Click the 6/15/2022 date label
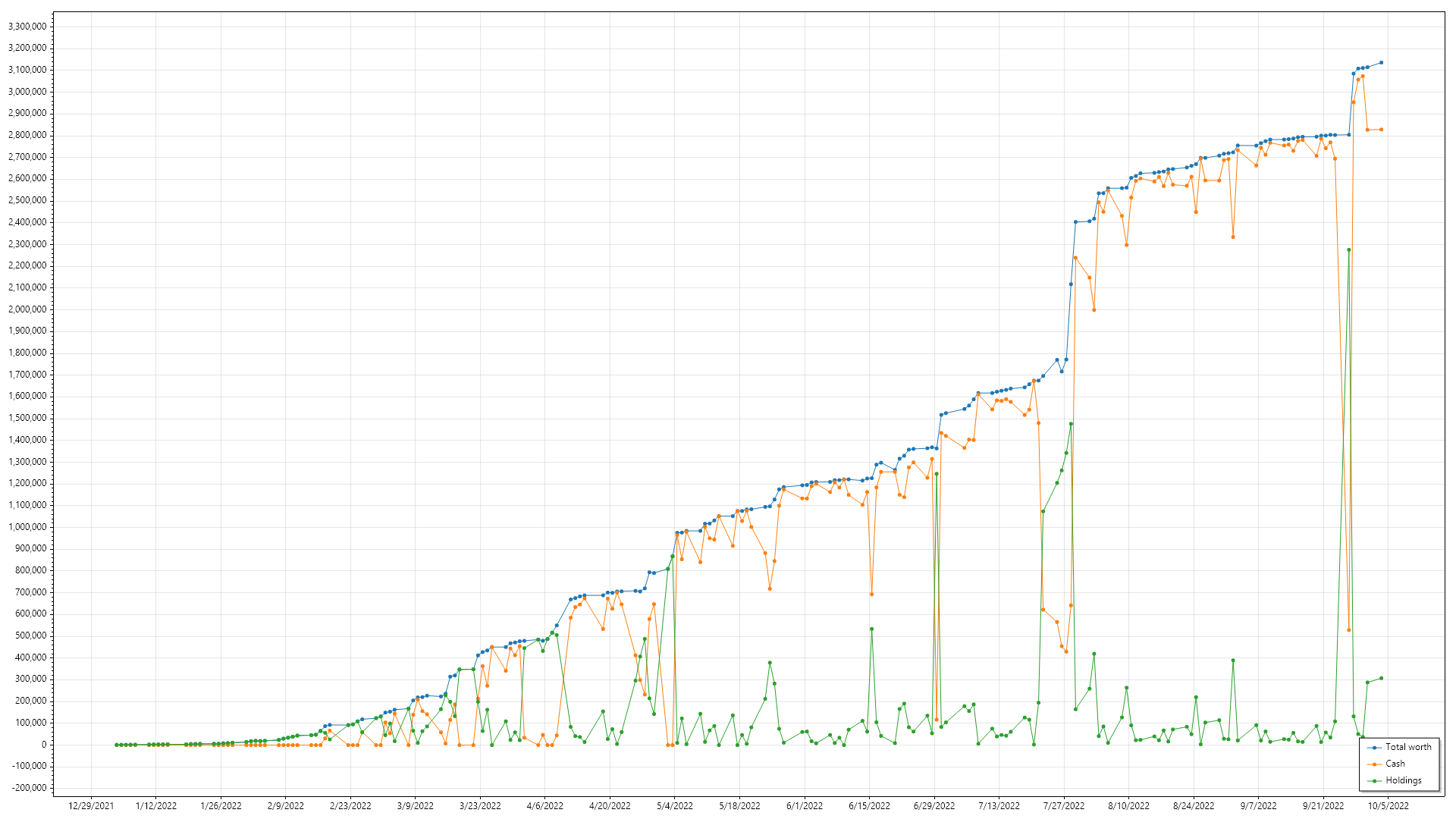Screen dimensions: 1456x819 (x=869, y=806)
